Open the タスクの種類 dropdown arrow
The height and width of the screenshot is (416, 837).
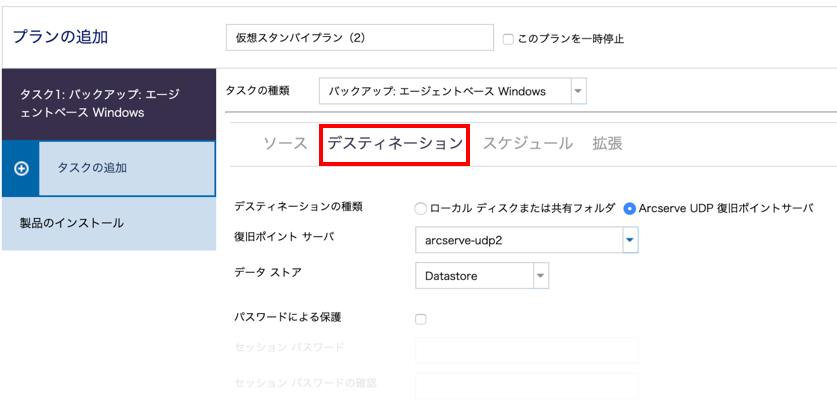[579, 91]
